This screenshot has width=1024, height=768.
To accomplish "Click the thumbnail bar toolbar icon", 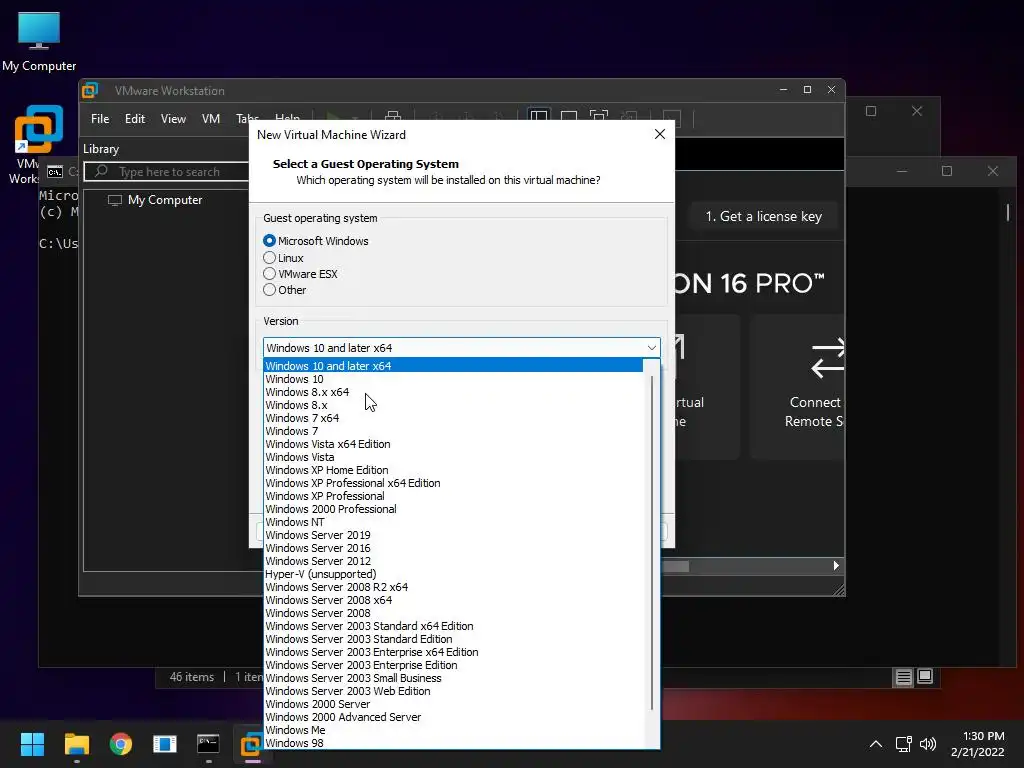I will tap(569, 117).
